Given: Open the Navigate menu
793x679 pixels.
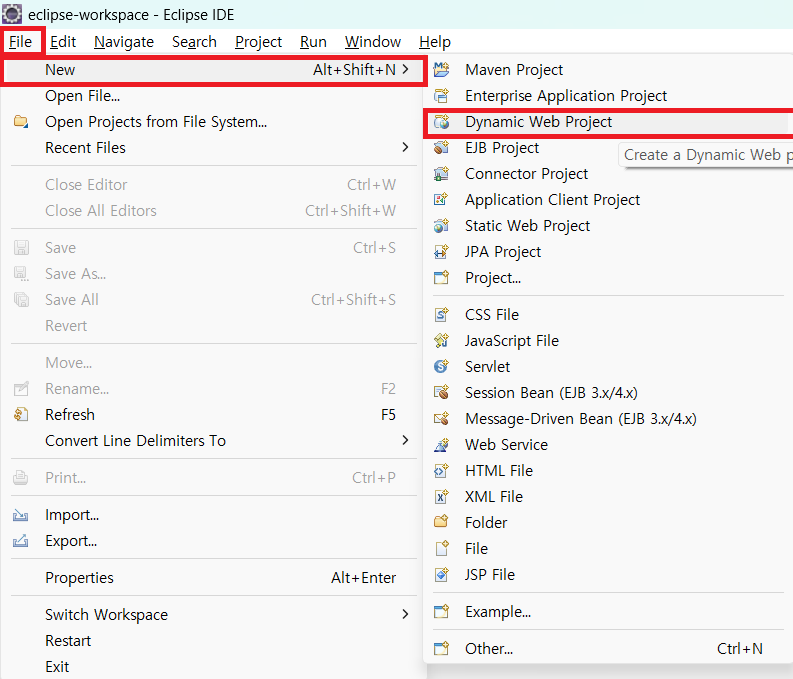Looking at the screenshot, I should coord(124,41).
